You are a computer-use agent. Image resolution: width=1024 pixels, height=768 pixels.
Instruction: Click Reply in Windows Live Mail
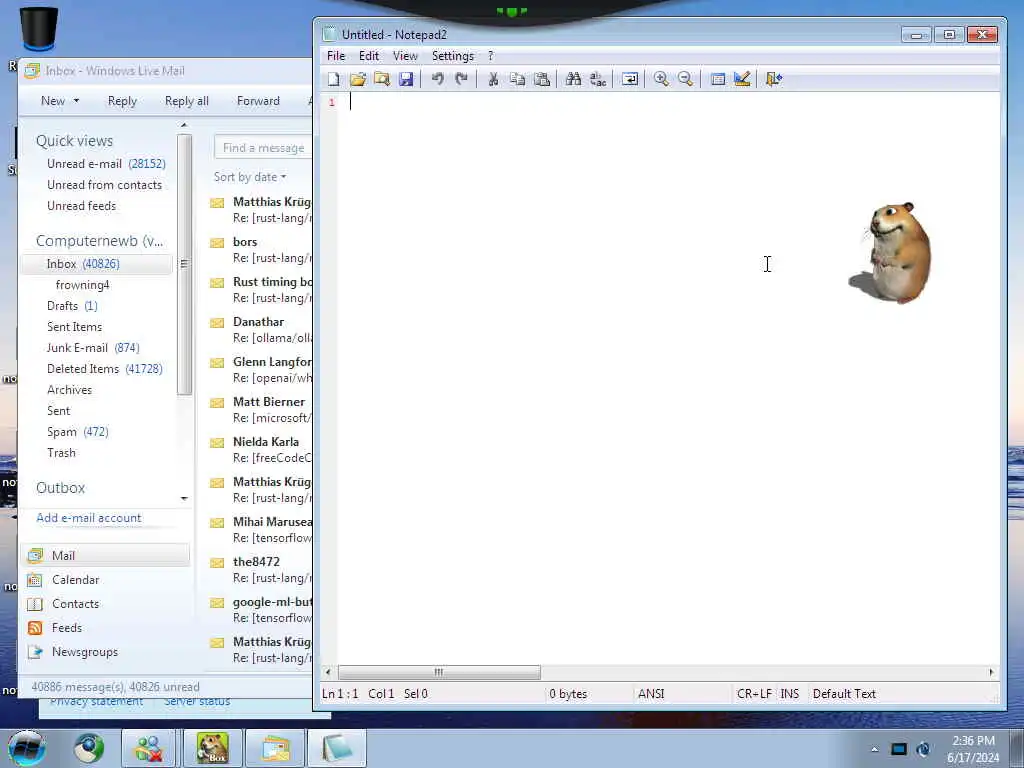(122, 101)
